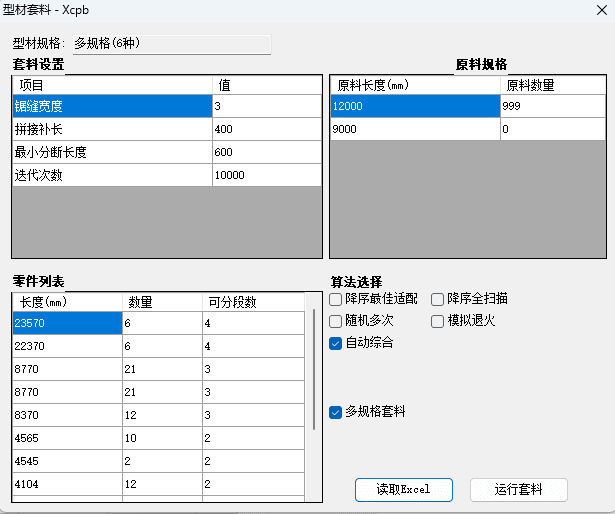The height and width of the screenshot is (514, 615).
Task: Click quantity 0 for the 9000 material
Action: point(553,129)
